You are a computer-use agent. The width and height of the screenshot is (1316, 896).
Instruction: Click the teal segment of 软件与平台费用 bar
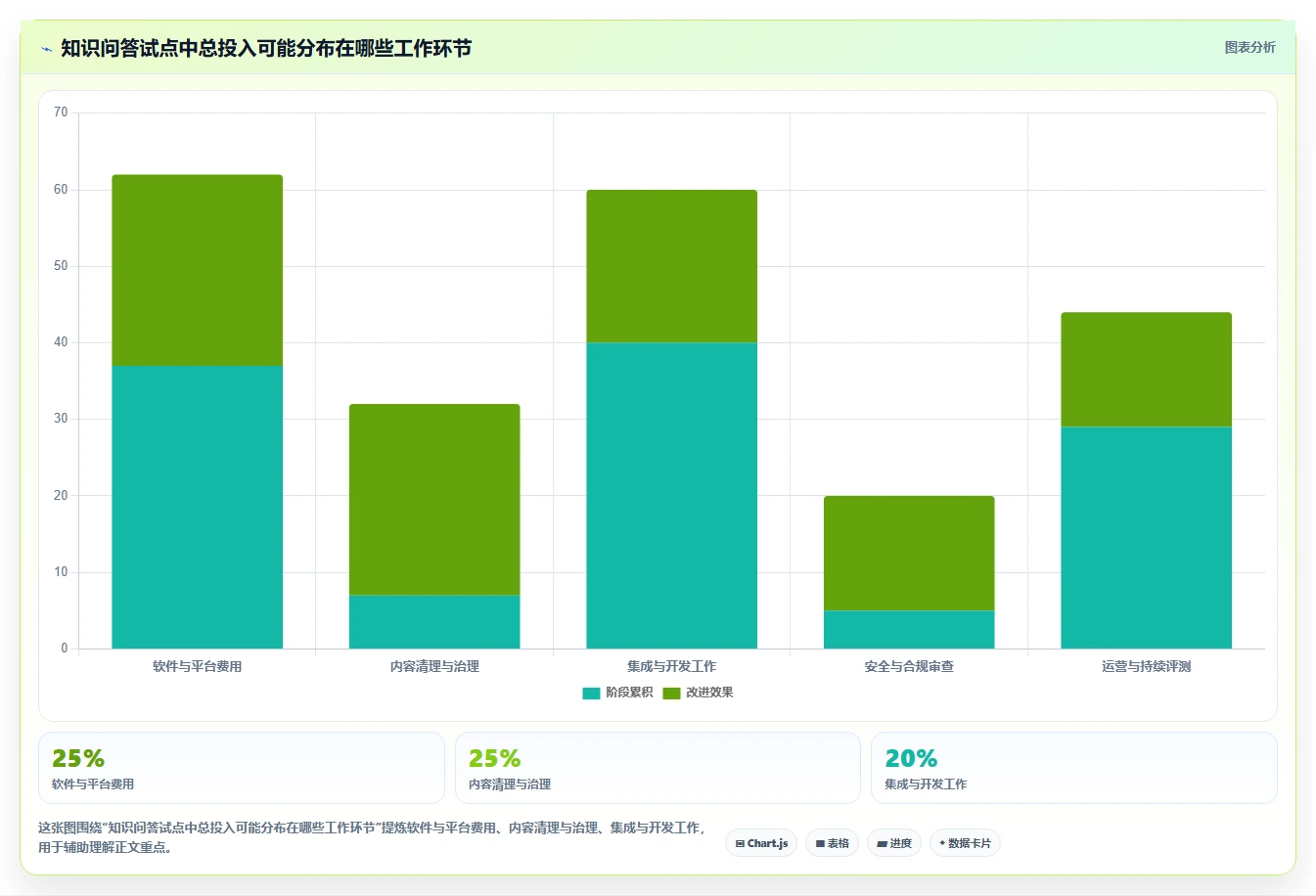pyautogui.click(x=198, y=507)
